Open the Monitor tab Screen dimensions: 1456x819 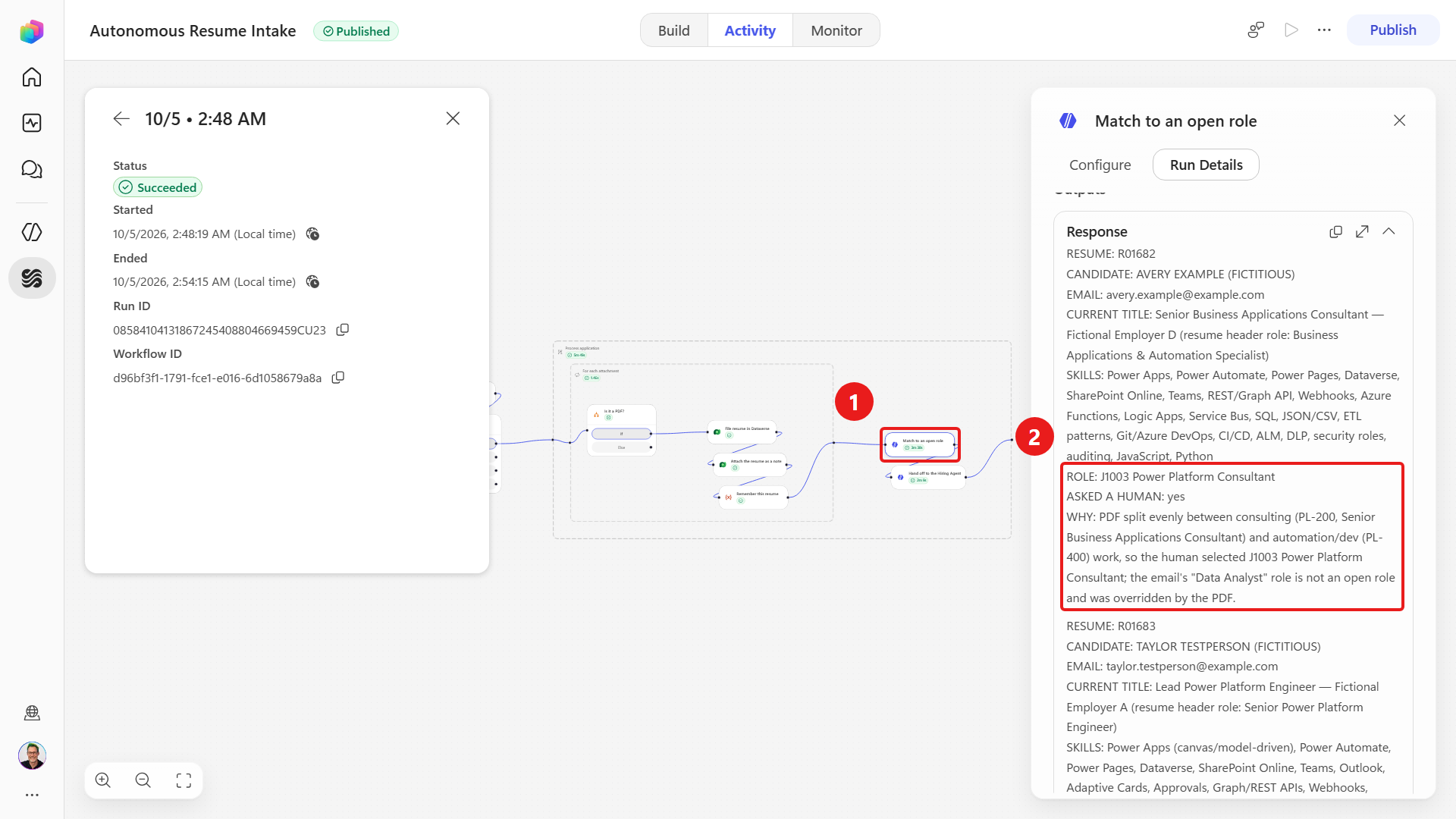pyautogui.click(x=836, y=30)
